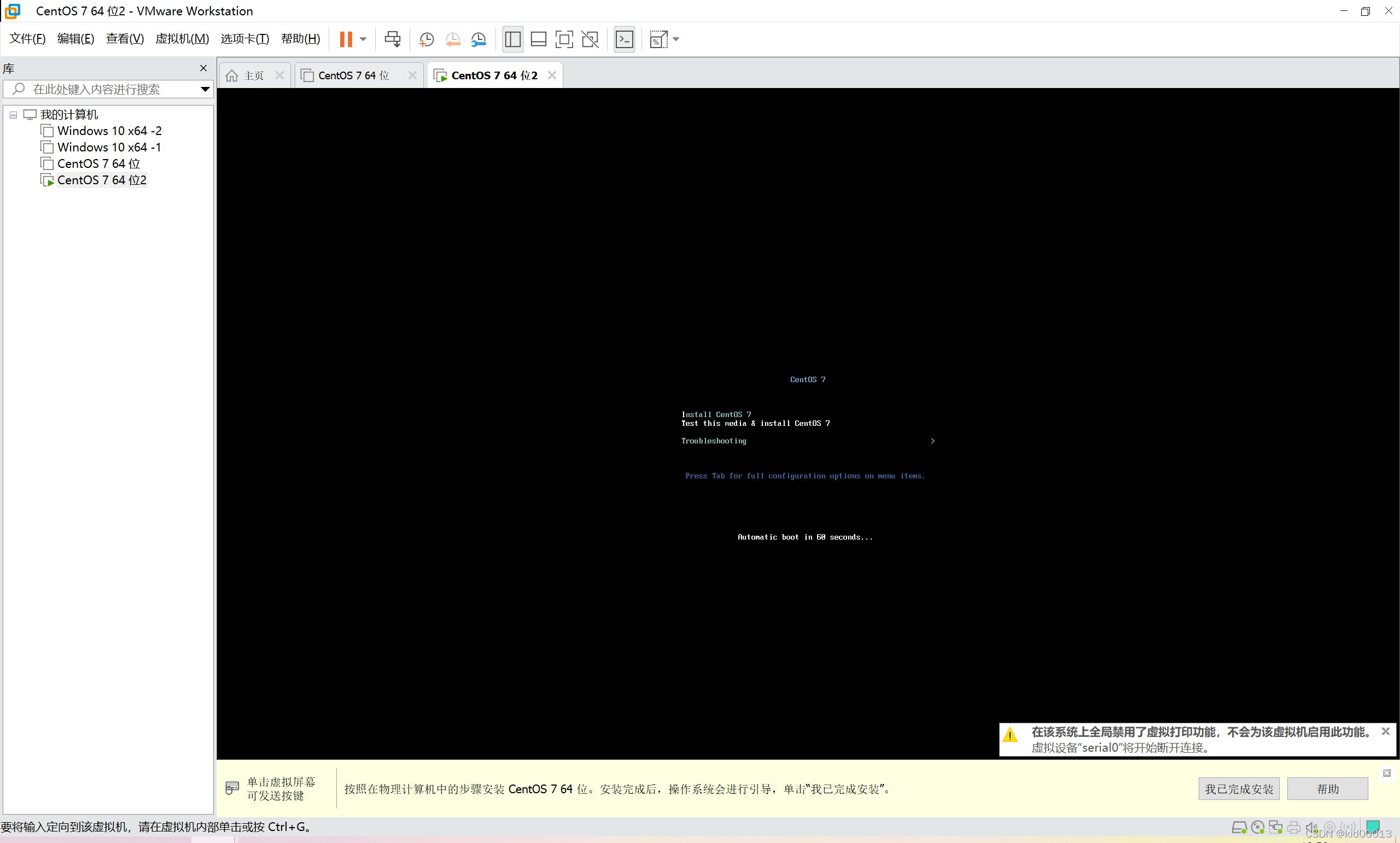Click the 我已完成安装 button
Viewport: 1400px width, 843px height.
[x=1239, y=788]
